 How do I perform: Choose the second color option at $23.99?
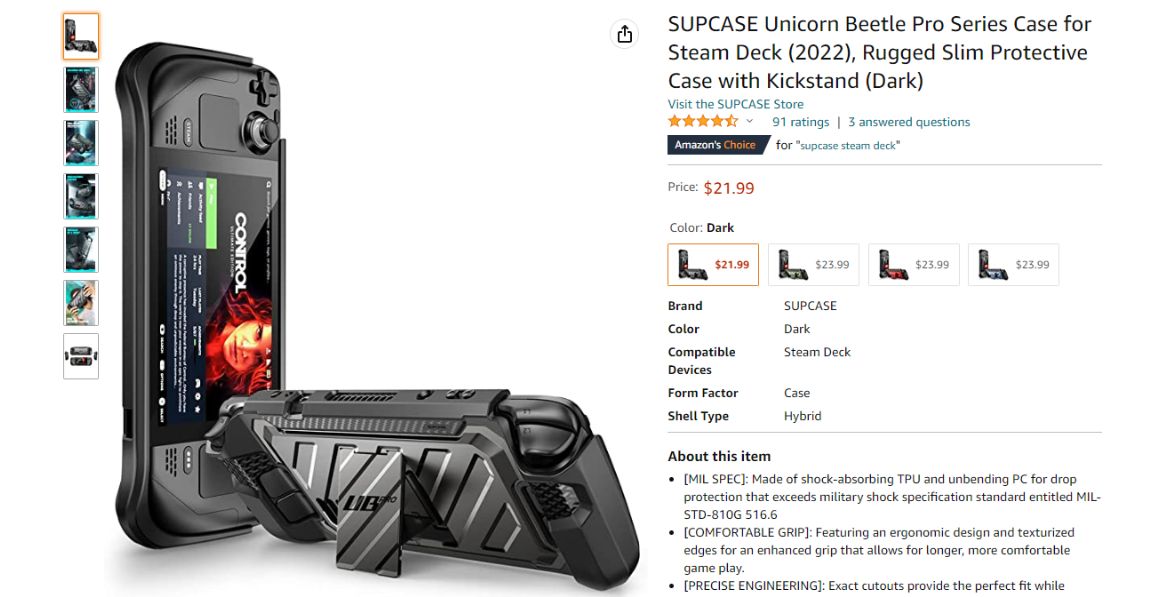point(813,265)
